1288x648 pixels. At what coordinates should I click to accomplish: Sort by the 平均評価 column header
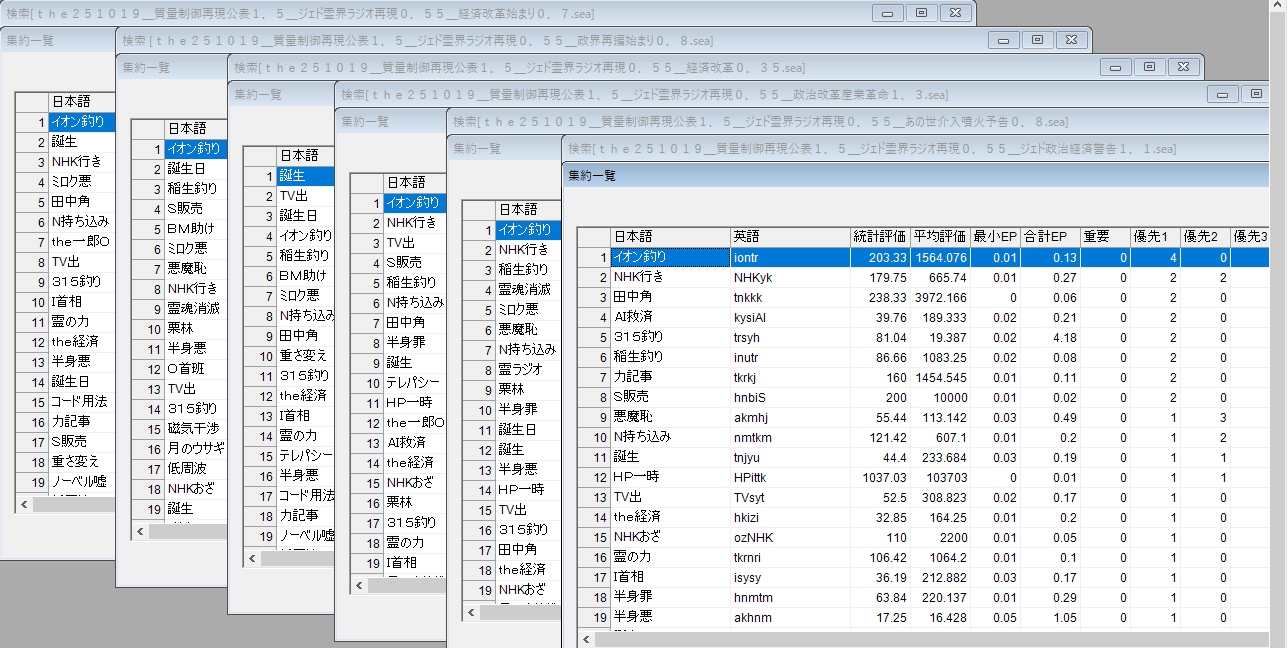(940, 237)
